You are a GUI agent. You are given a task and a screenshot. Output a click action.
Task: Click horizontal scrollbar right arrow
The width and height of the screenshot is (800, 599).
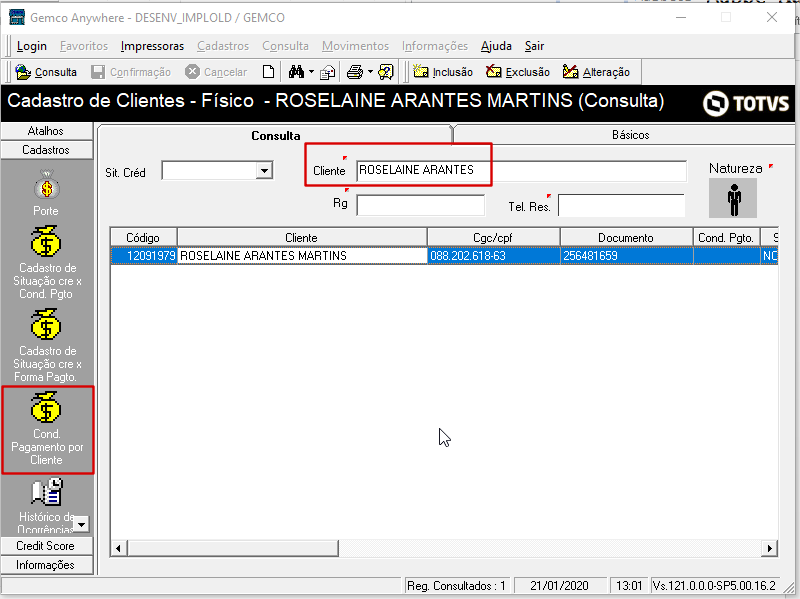(769, 548)
